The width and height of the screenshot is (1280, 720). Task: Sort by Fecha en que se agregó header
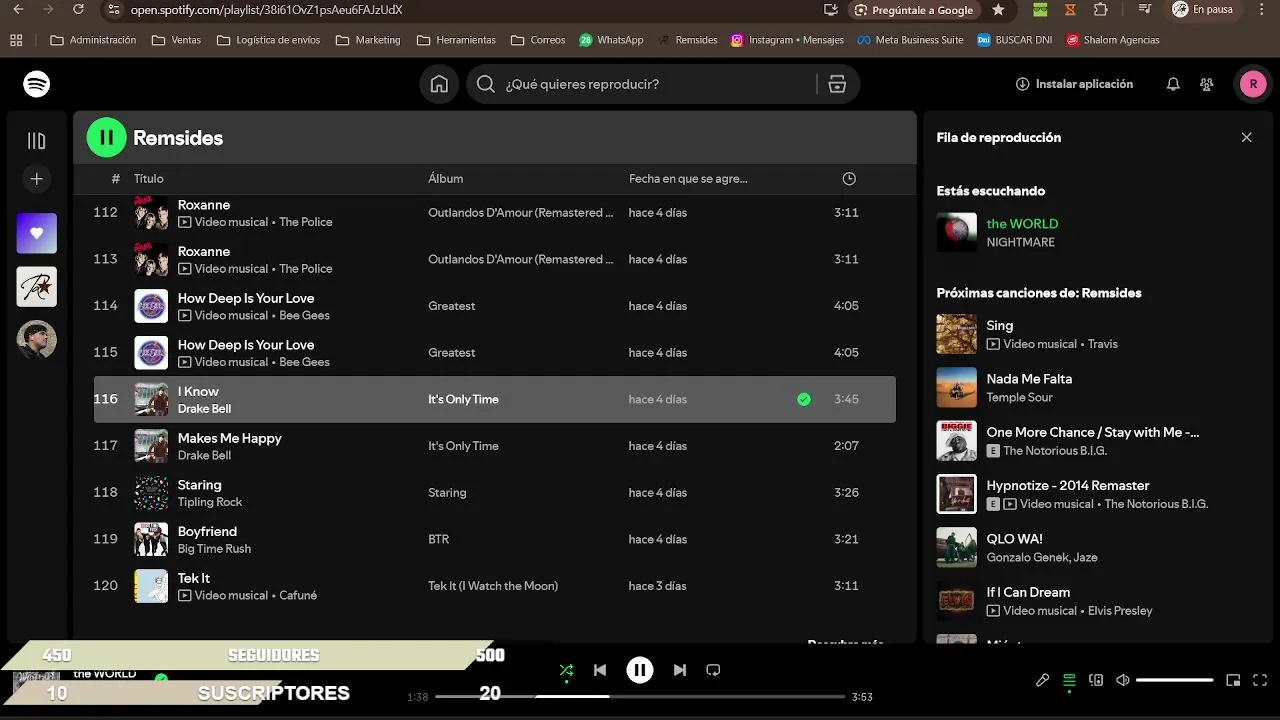coord(688,179)
